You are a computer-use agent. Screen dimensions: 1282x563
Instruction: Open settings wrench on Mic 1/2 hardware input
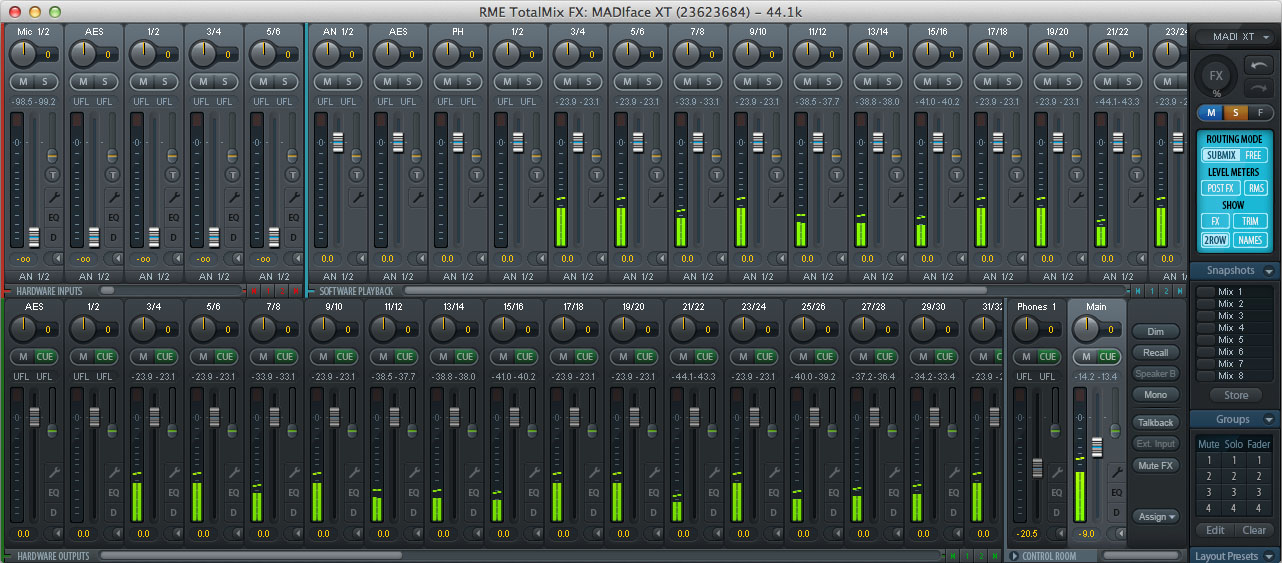tap(53, 197)
